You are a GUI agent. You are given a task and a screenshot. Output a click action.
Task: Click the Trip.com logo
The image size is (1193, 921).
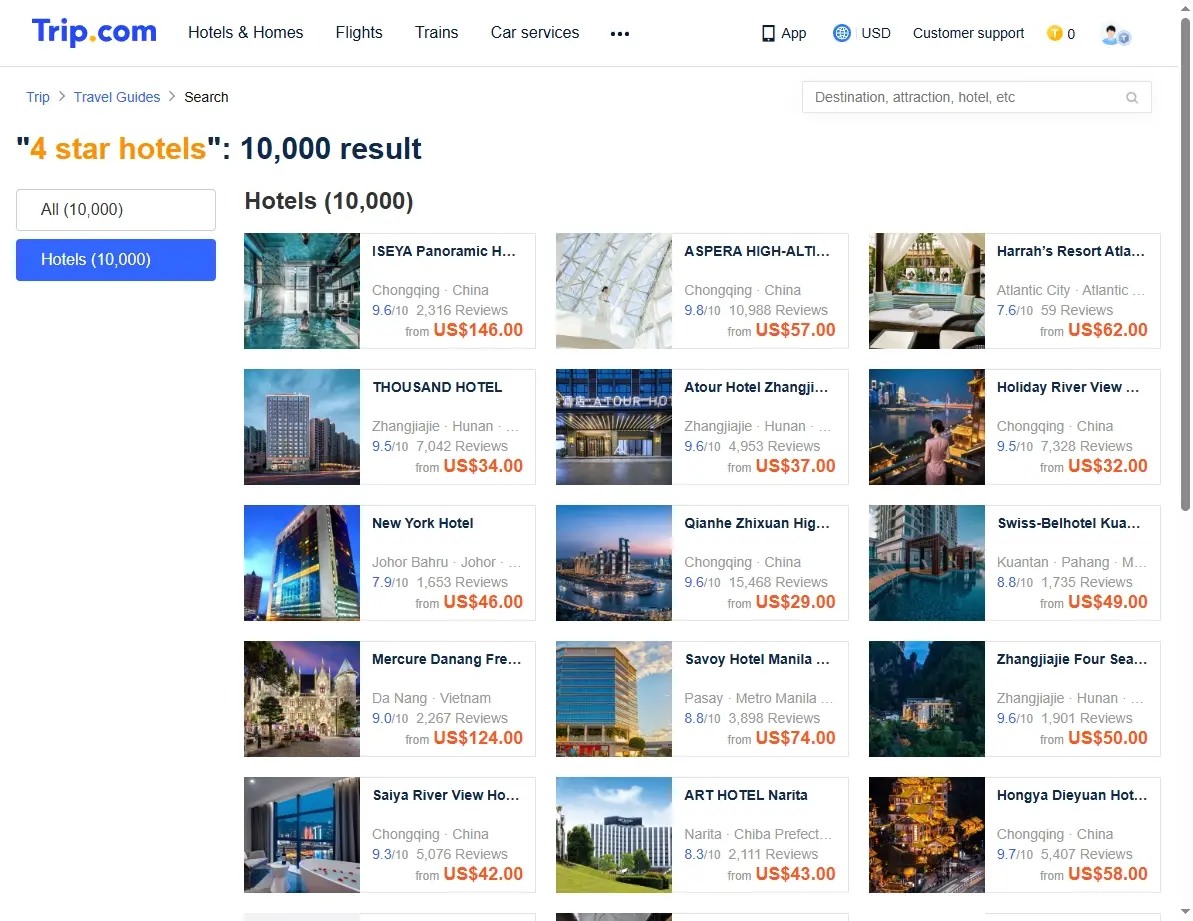point(94,32)
